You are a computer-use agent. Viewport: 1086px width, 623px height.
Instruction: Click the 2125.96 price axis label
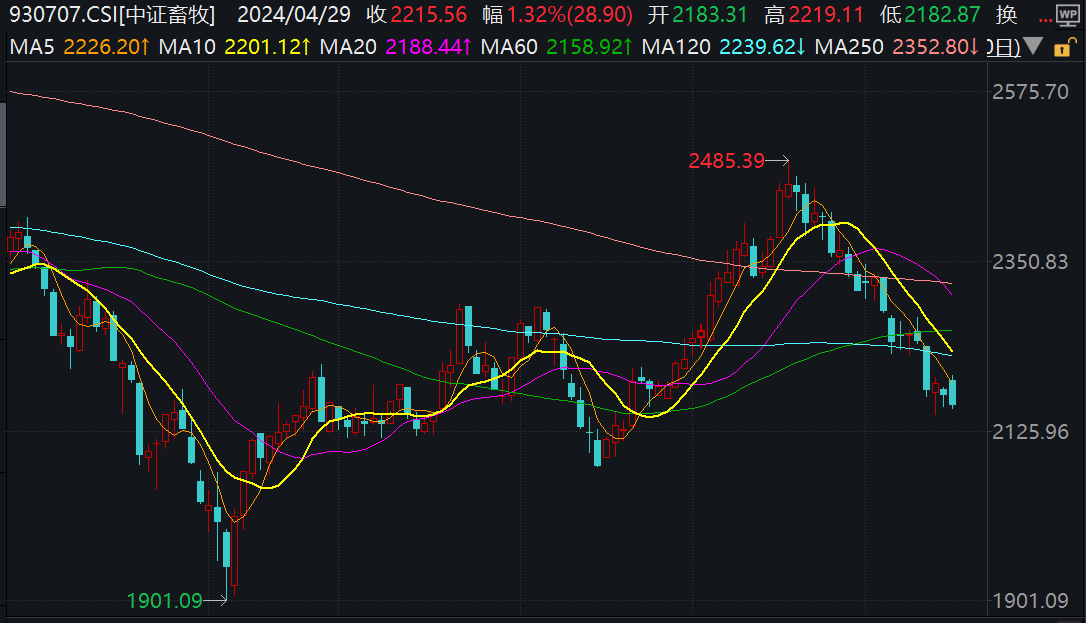pos(1030,432)
